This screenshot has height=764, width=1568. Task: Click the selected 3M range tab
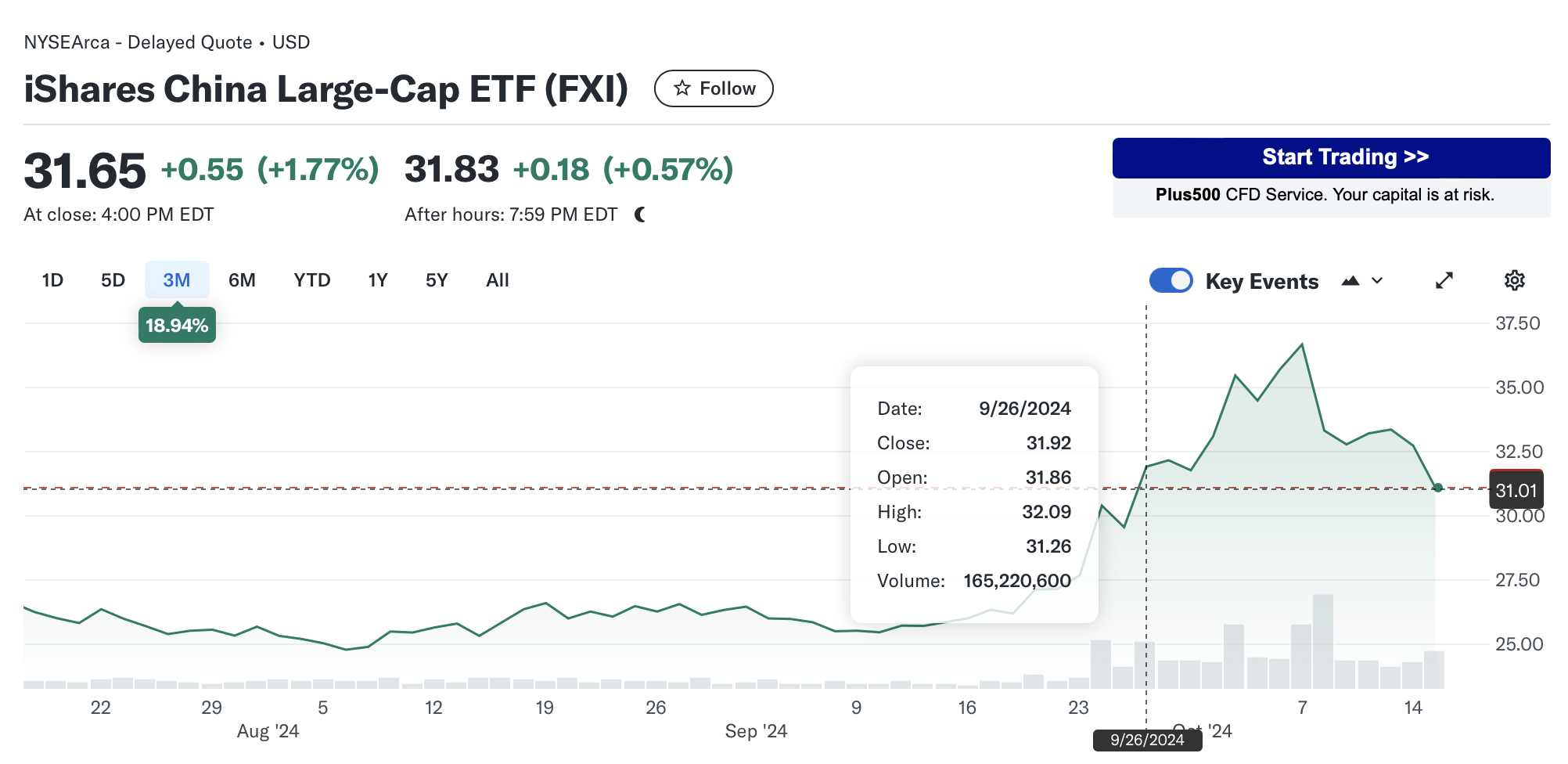click(177, 280)
